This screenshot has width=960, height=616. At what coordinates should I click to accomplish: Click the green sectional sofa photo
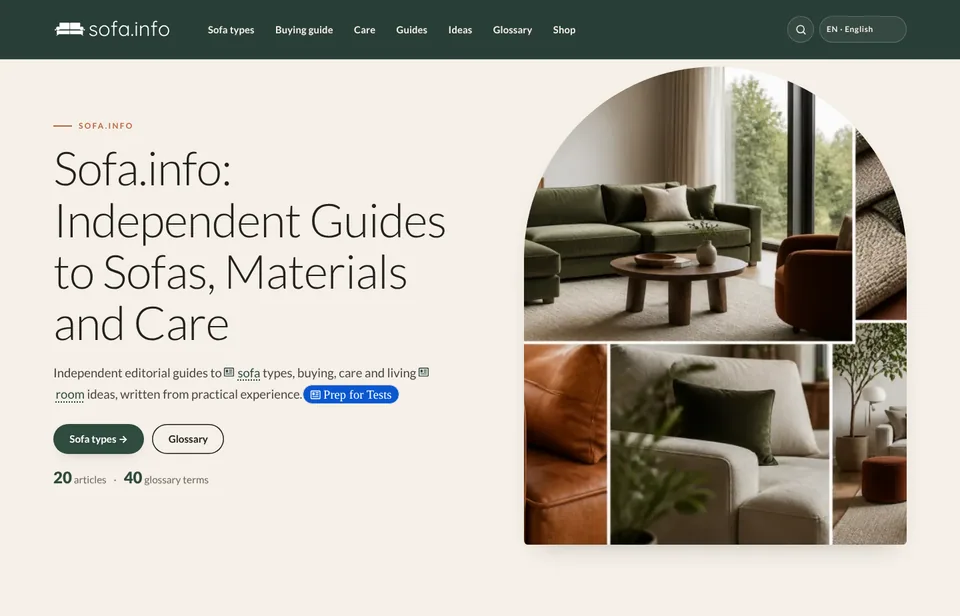688,204
